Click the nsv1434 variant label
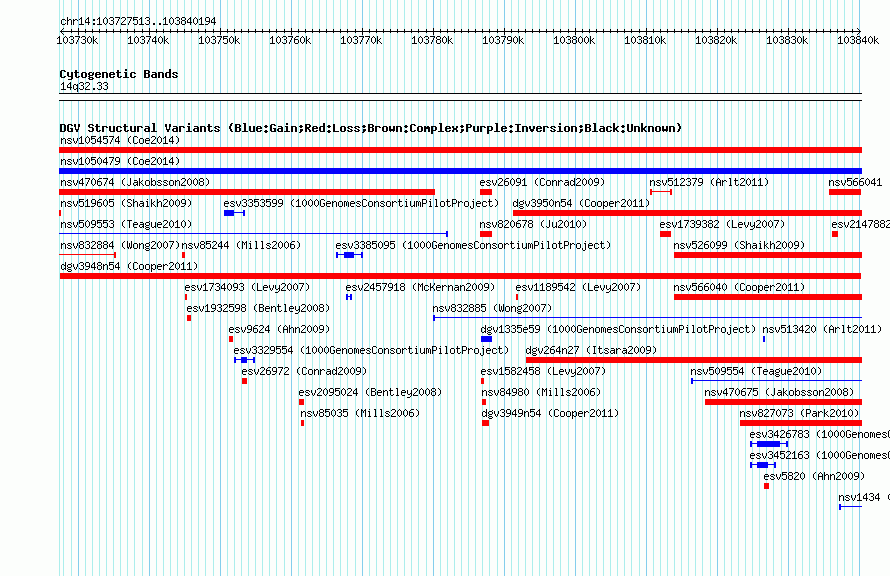The width and height of the screenshot is (890, 576). (863, 497)
